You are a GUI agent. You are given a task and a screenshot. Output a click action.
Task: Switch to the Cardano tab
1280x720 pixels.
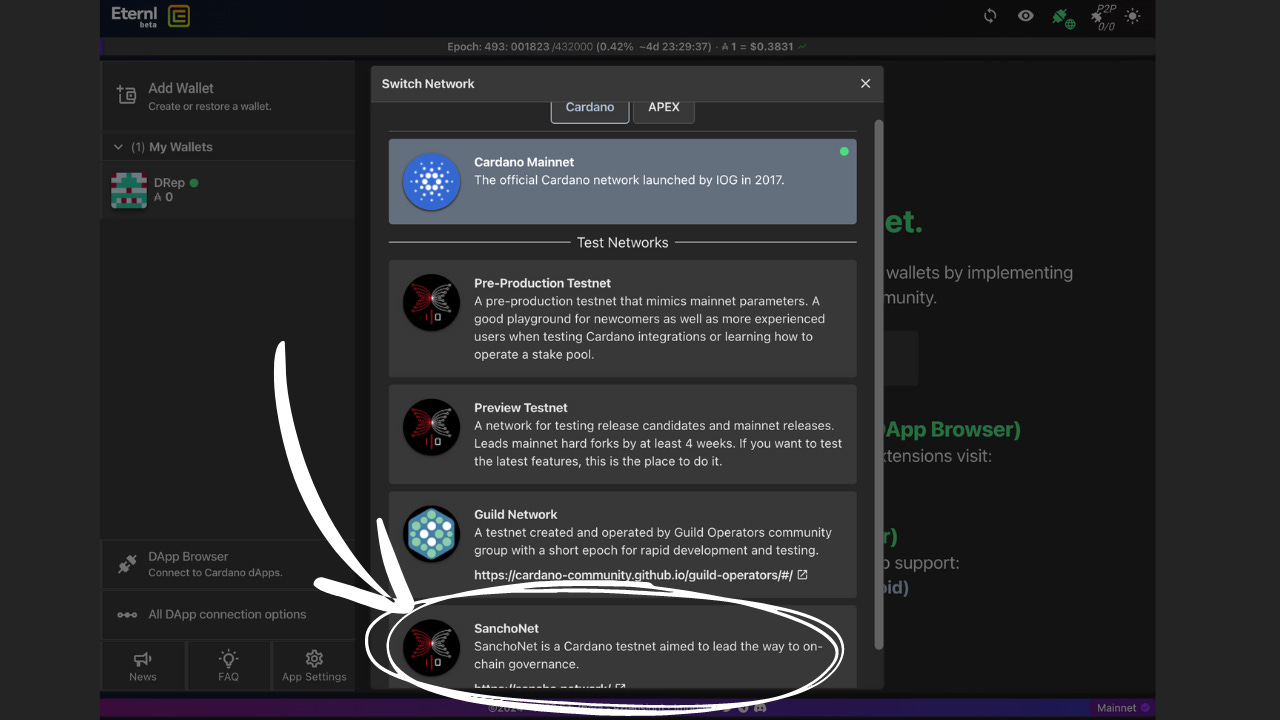pos(590,109)
